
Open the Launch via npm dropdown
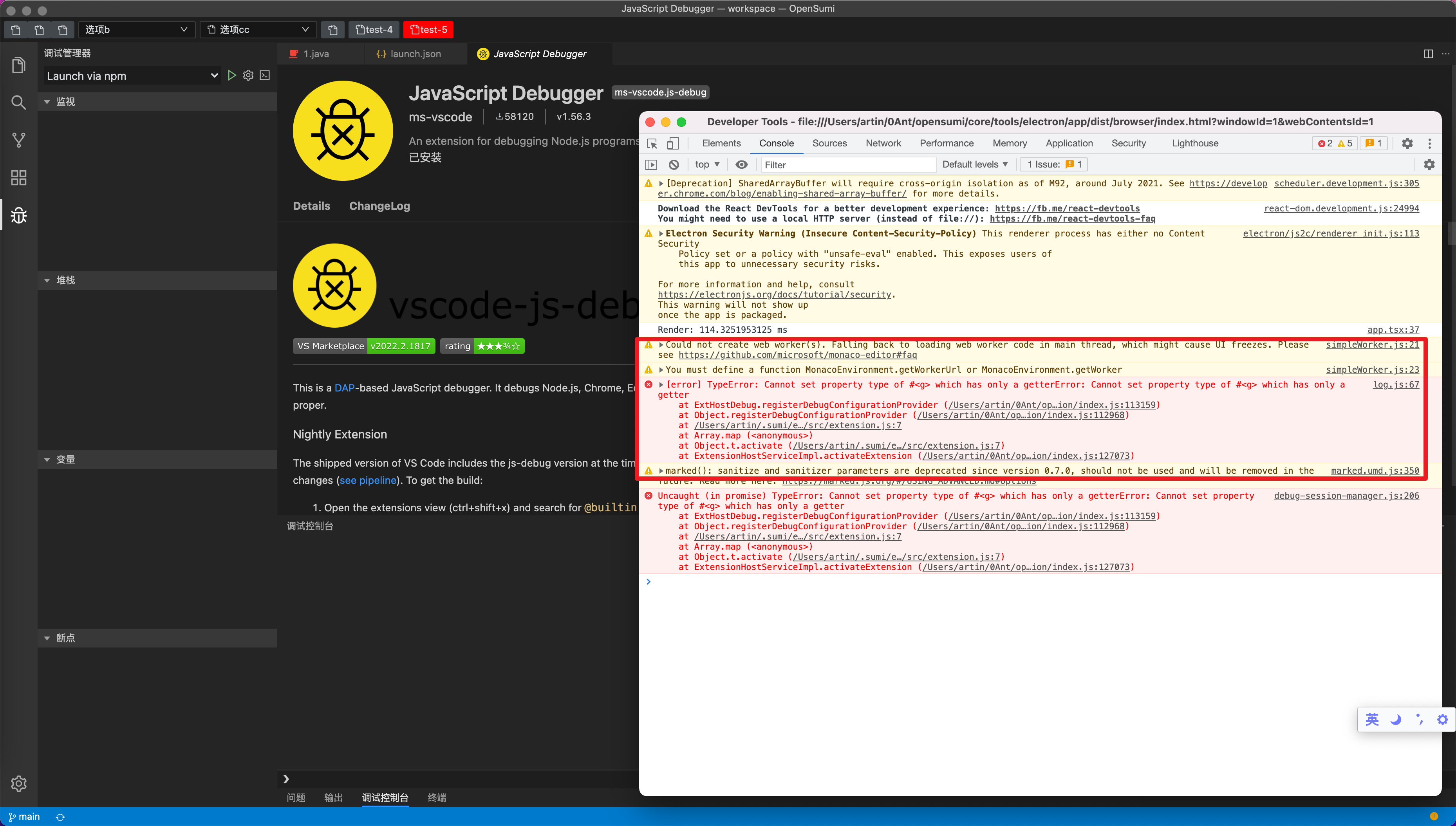[x=131, y=76]
